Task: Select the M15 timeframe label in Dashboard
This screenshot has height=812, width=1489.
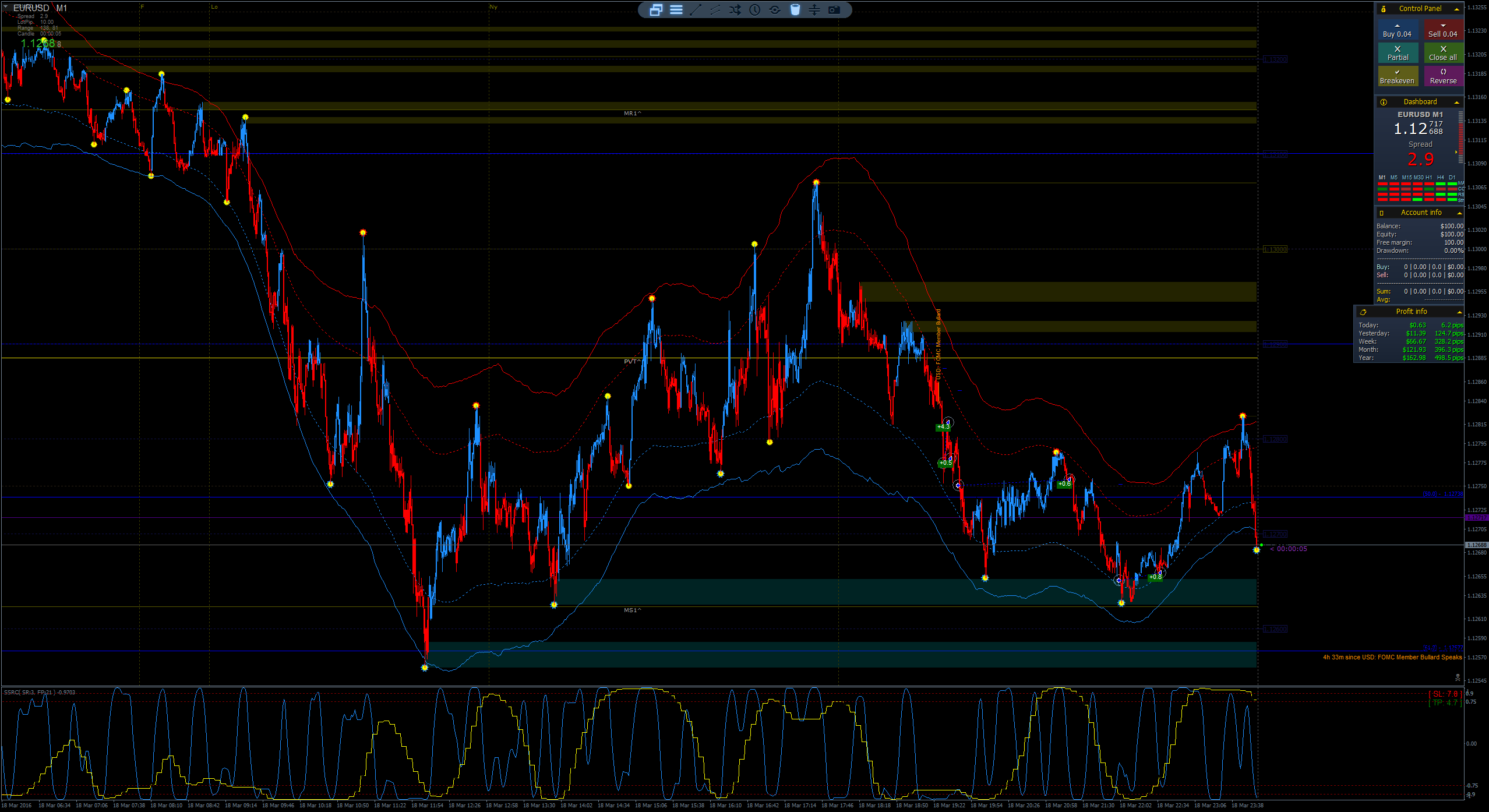Action: click(1407, 178)
